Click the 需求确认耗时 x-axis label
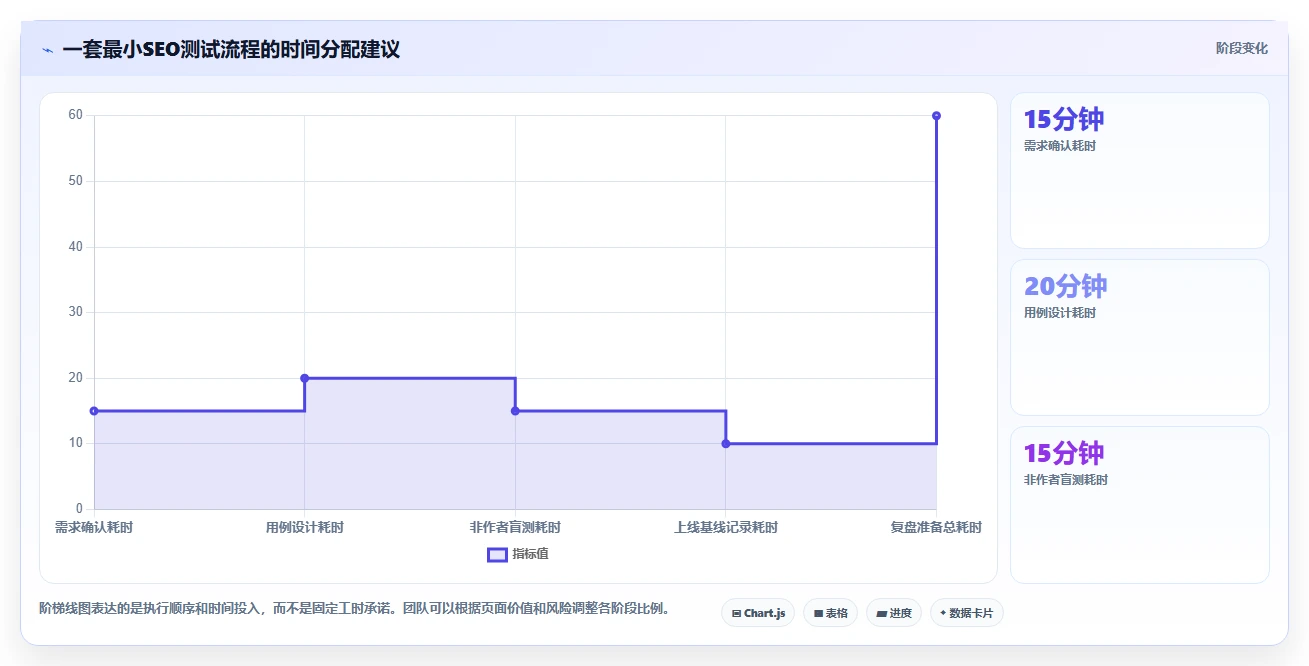 94,527
